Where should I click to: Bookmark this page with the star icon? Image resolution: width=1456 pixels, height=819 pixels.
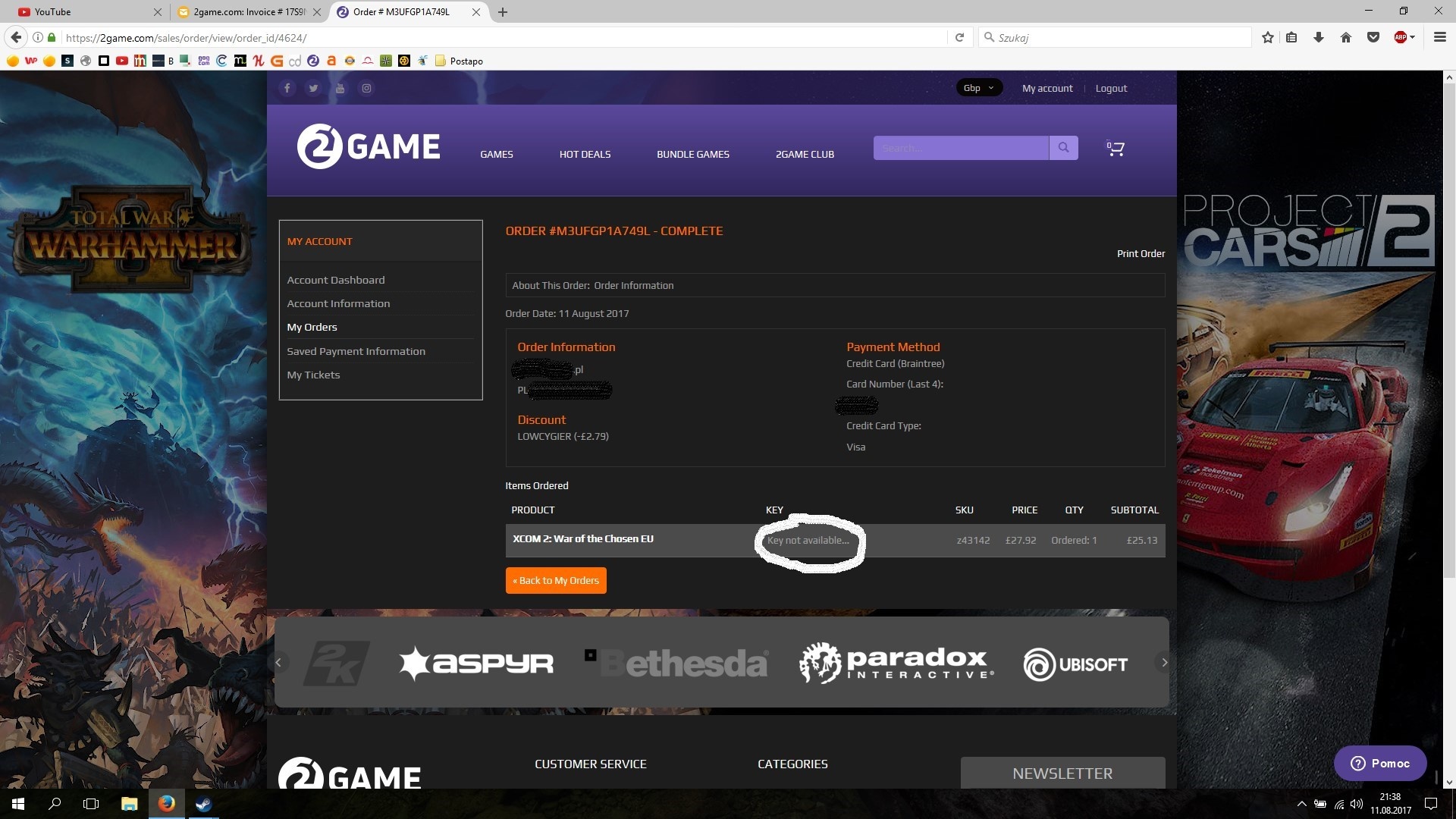[x=1268, y=37]
